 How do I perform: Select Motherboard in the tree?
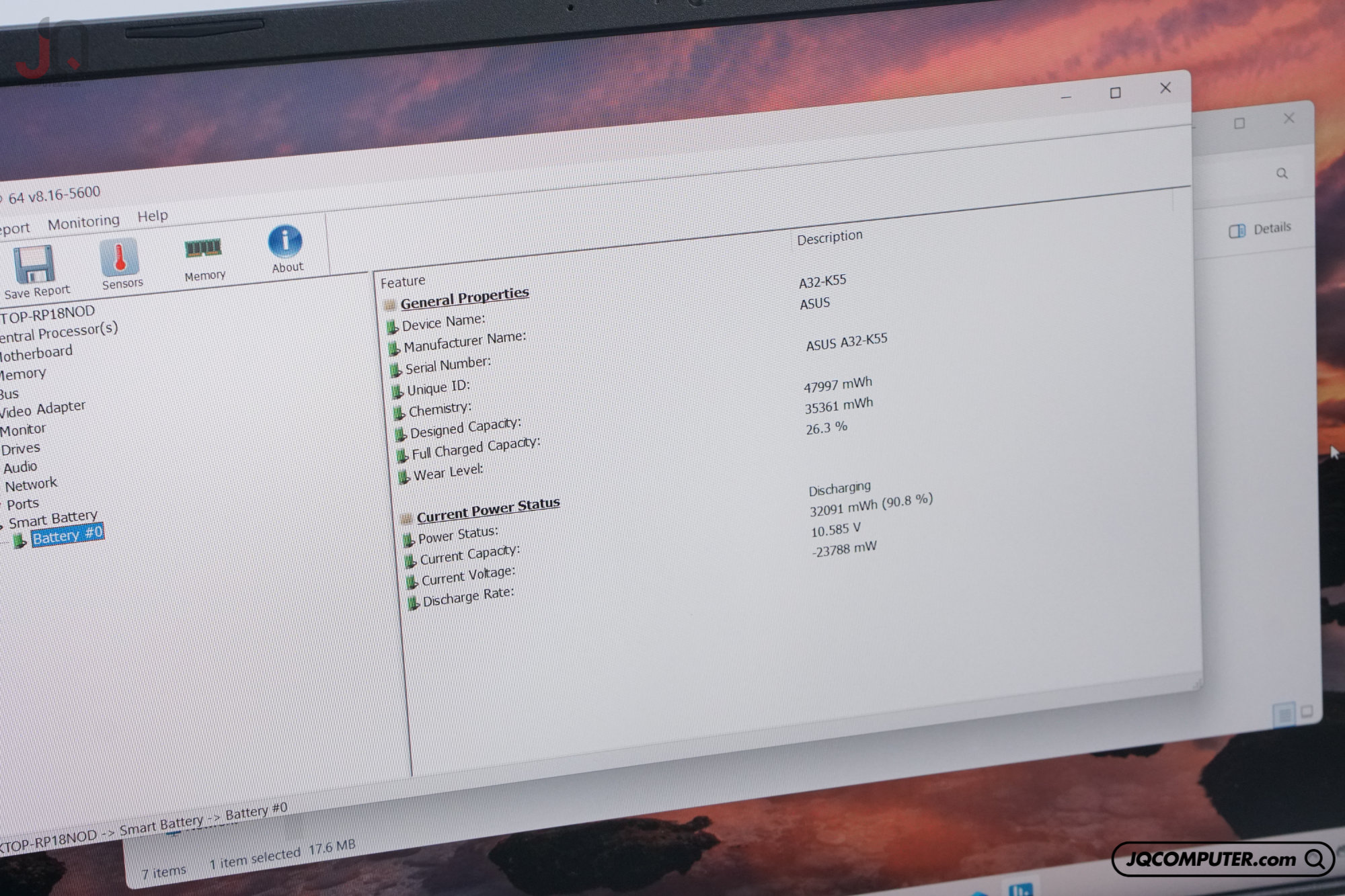(x=36, y=353)
